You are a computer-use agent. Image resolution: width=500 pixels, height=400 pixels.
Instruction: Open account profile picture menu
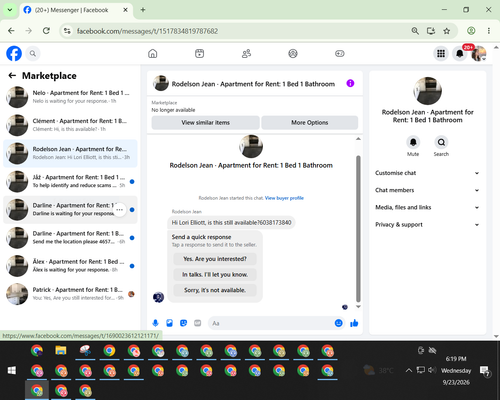coord(479,53)
